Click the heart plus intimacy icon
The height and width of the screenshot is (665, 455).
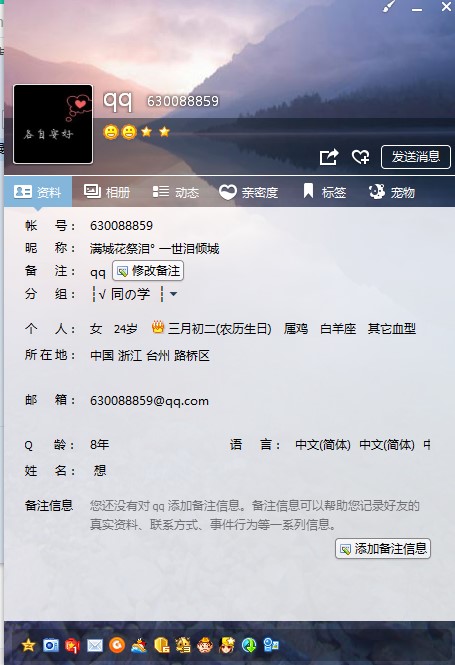(360, 157)
